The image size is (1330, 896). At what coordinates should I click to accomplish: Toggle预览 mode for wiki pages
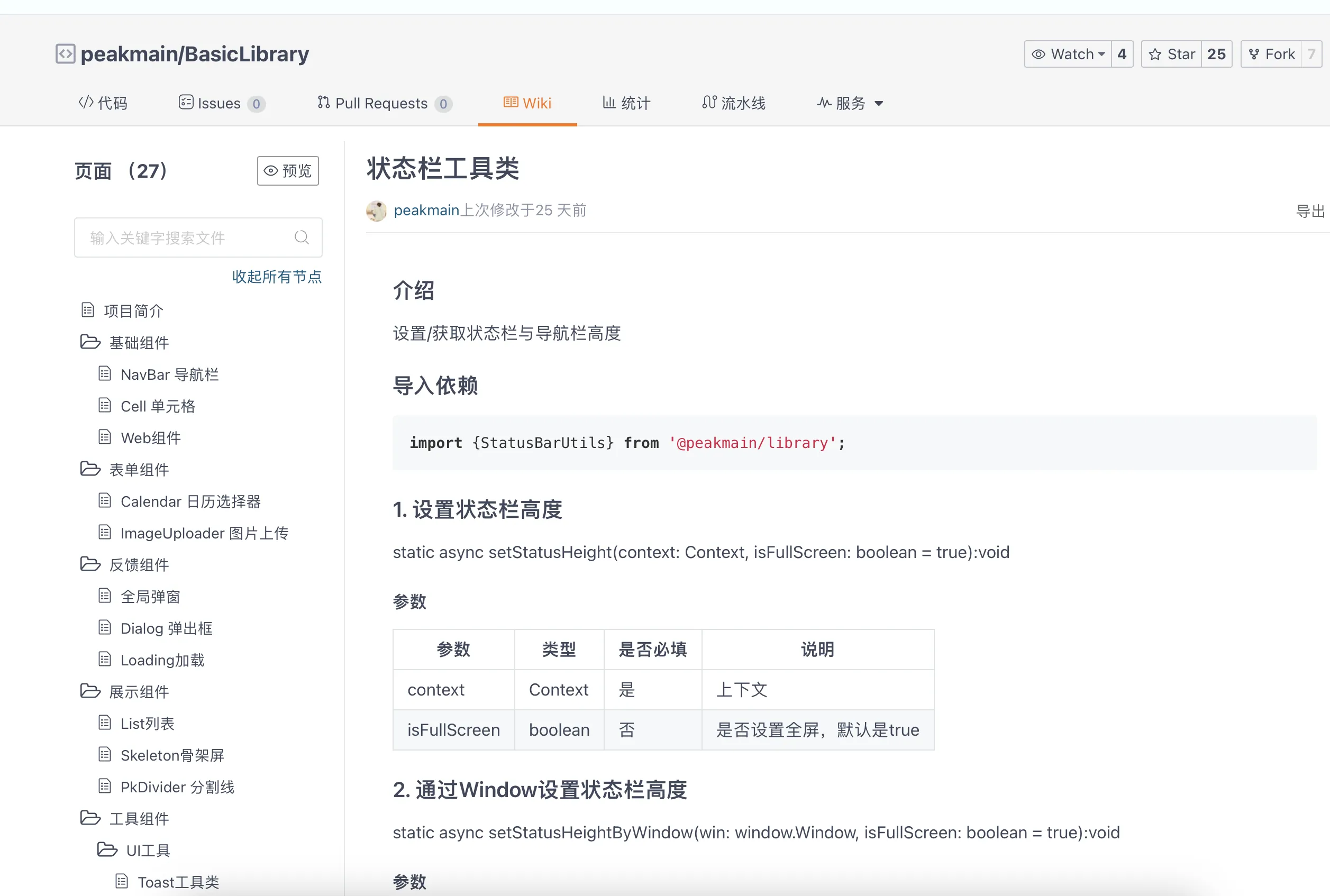coord(287,171)
